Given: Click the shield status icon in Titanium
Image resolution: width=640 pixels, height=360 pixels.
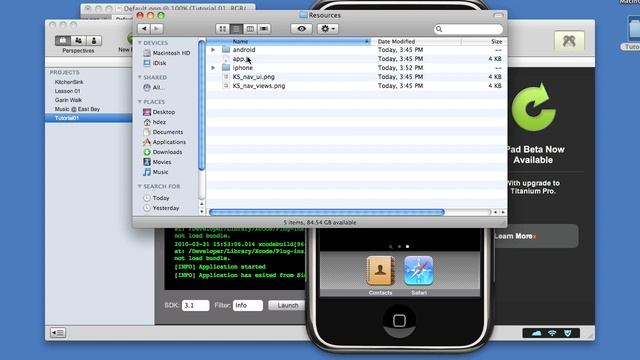Looking at the screenshot, I should 567,333.
